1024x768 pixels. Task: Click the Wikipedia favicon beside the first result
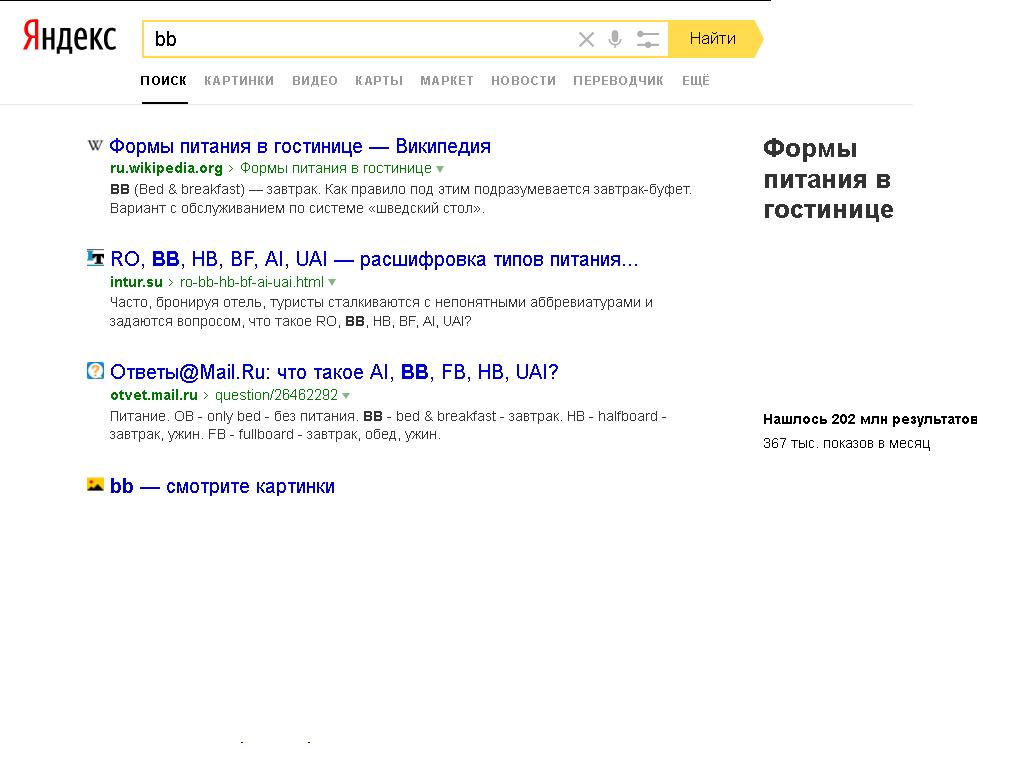95,145
